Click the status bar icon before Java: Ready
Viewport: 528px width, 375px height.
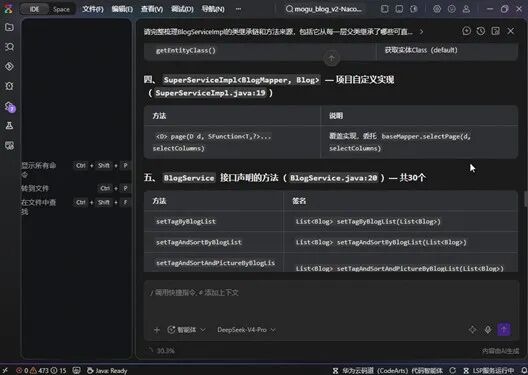(76, 370)
